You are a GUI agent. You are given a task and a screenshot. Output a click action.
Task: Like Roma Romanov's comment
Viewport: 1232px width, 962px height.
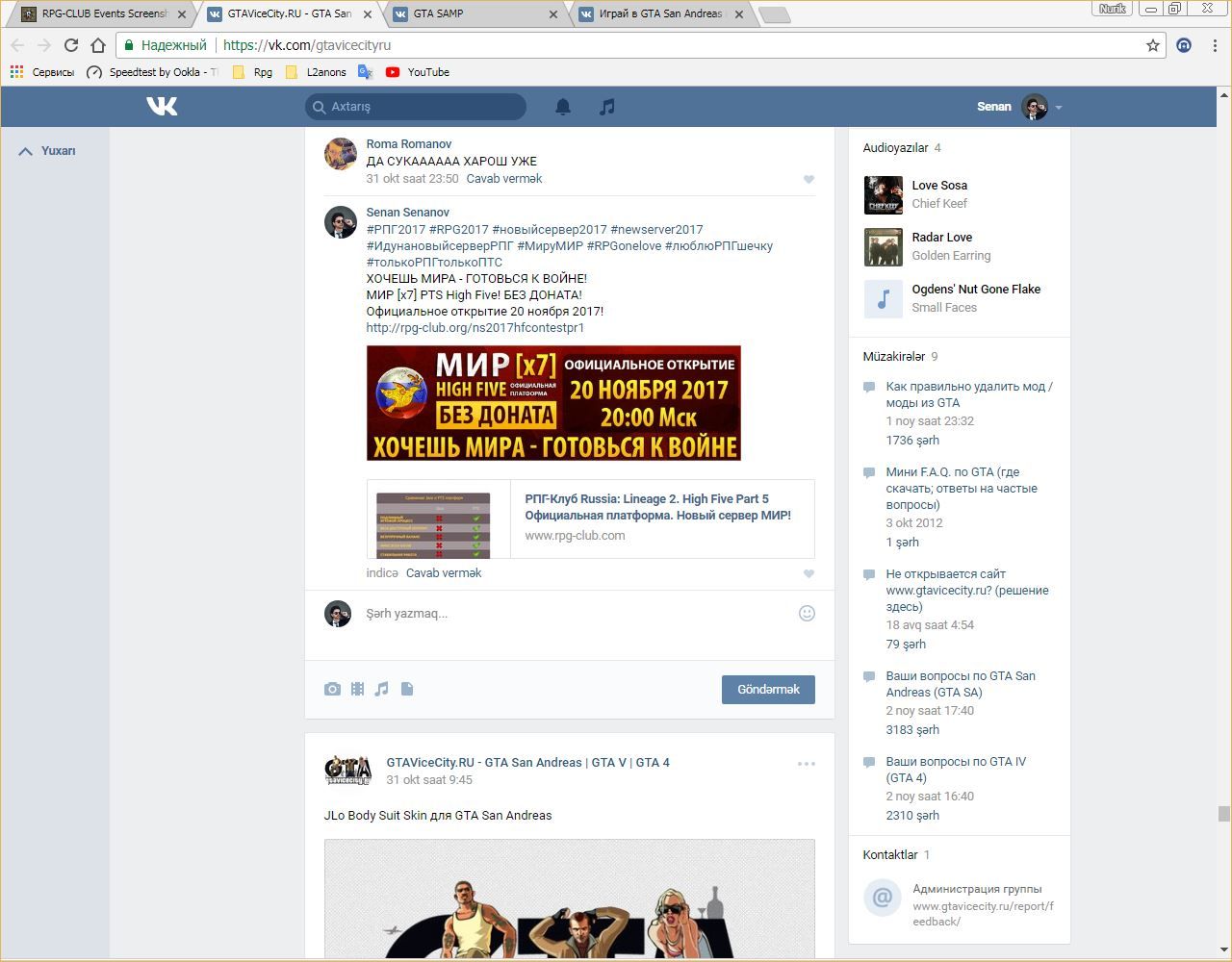[808, 179]
